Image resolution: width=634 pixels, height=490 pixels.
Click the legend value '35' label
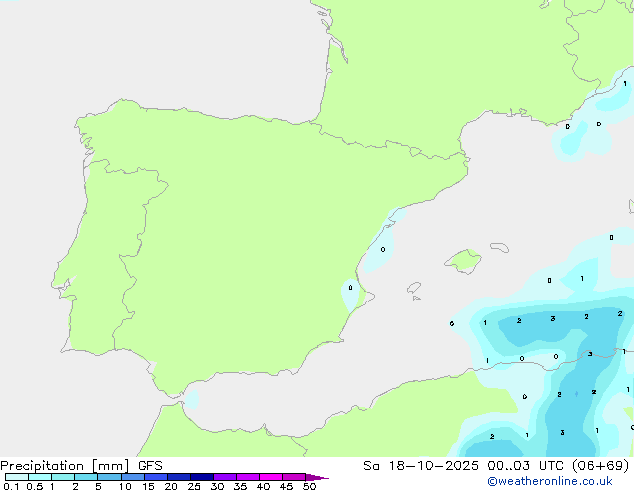[x=240, y=486]
